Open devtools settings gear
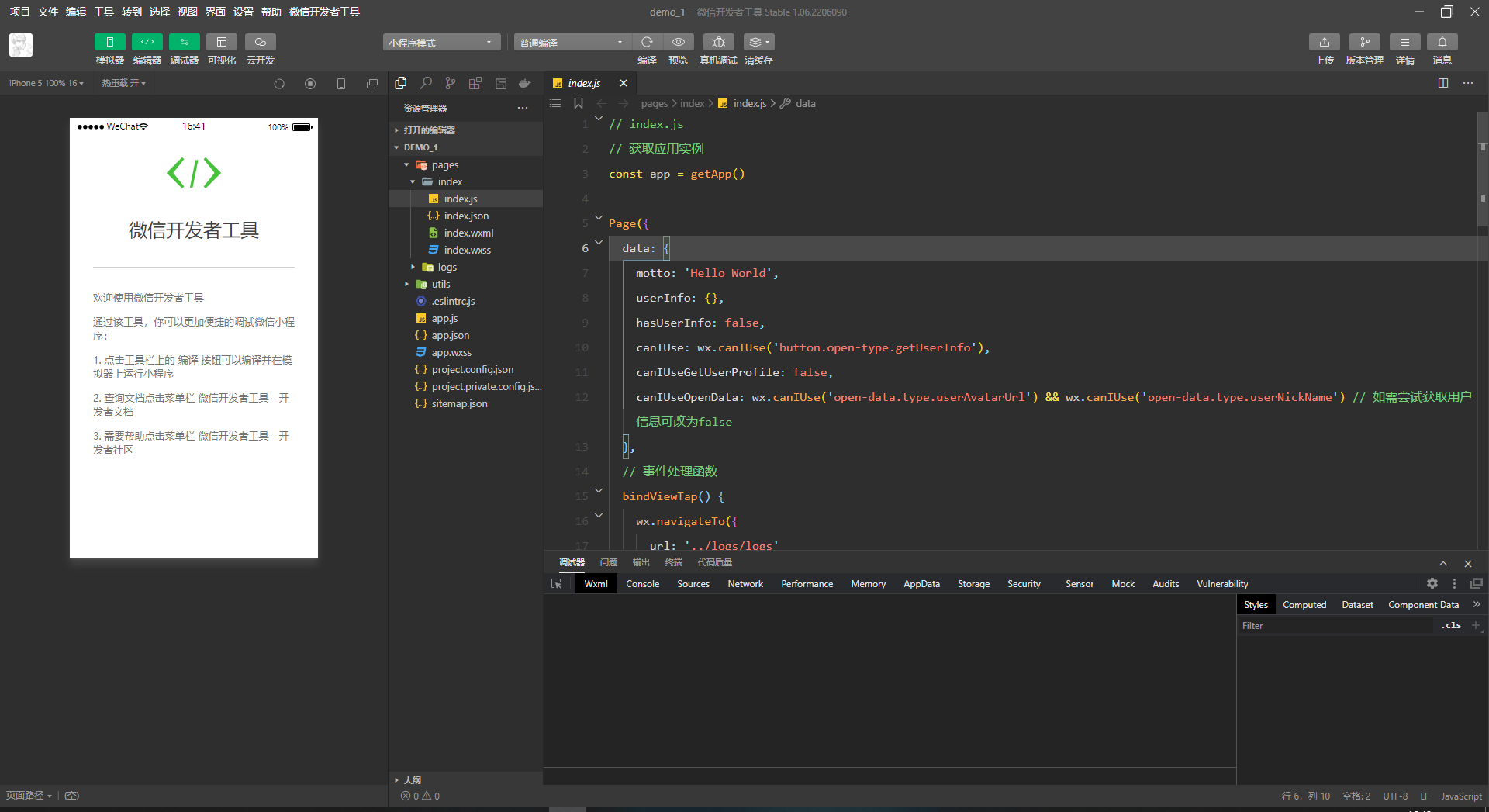The height and width of the screenshot is (812, 1489). 1432,583
